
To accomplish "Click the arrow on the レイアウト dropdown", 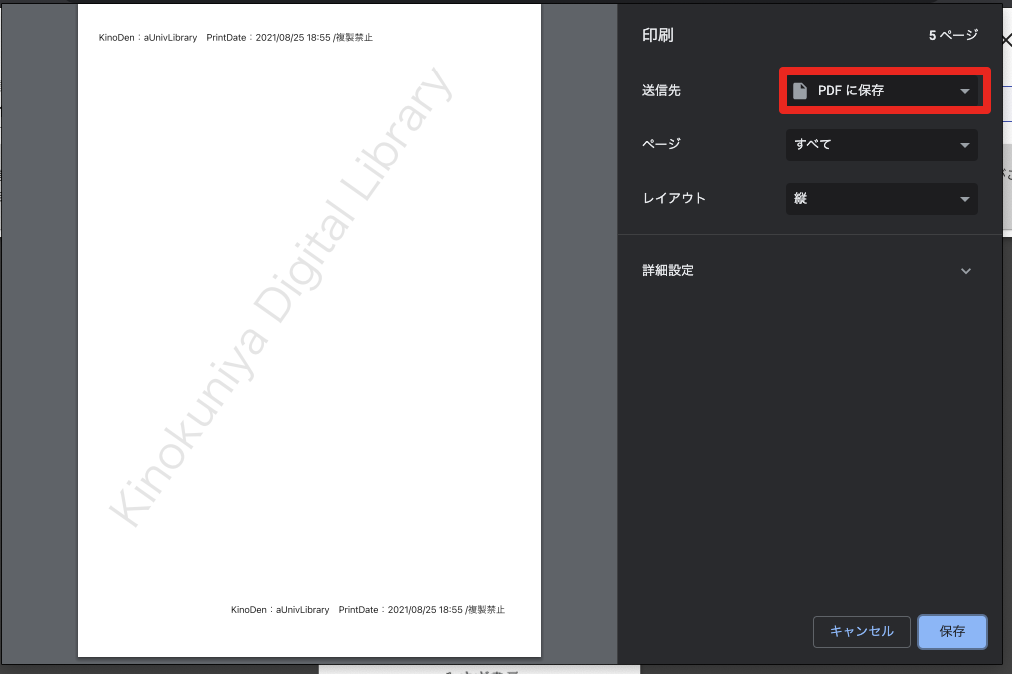I will pyautogui.click(x=964, y=199).
